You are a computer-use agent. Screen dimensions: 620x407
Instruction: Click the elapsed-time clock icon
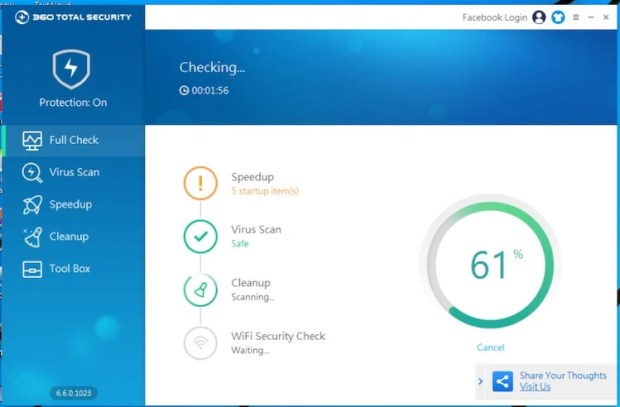click(x=184, y=90)
